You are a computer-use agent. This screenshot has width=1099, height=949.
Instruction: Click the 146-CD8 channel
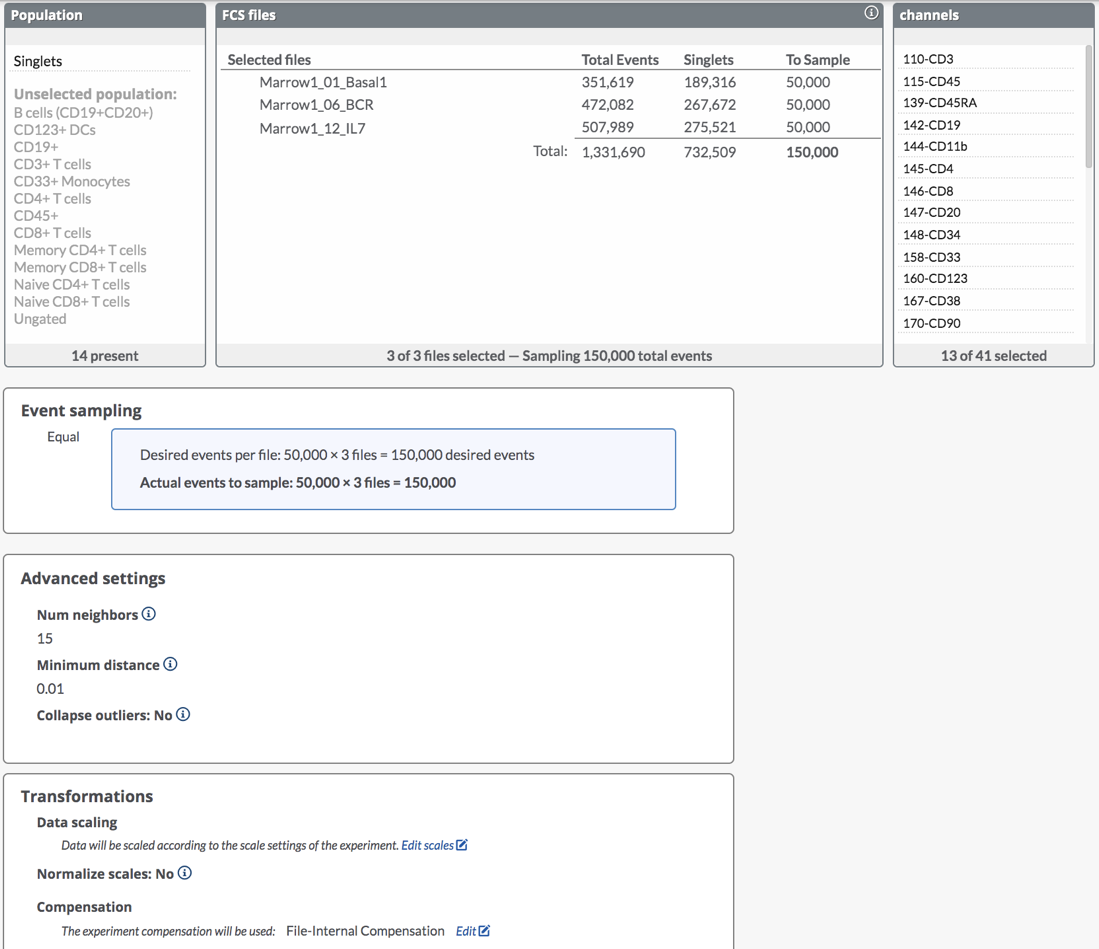[928, 191]
